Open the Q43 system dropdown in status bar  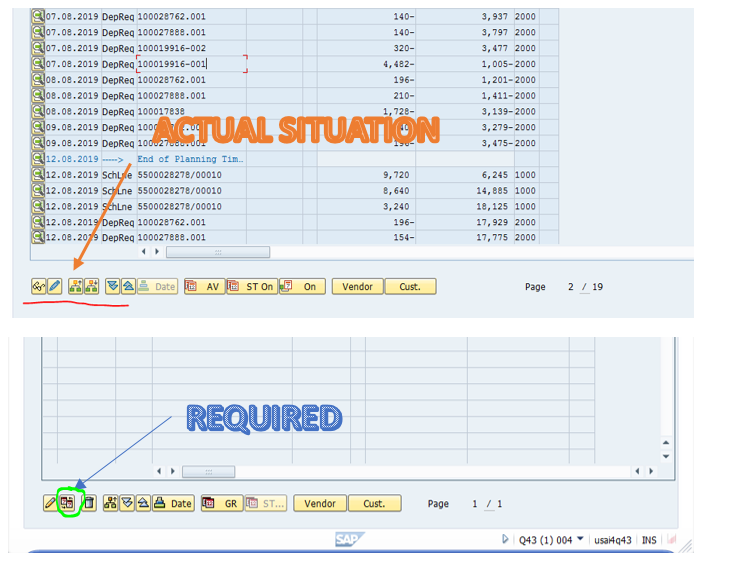tap(580, 540)
